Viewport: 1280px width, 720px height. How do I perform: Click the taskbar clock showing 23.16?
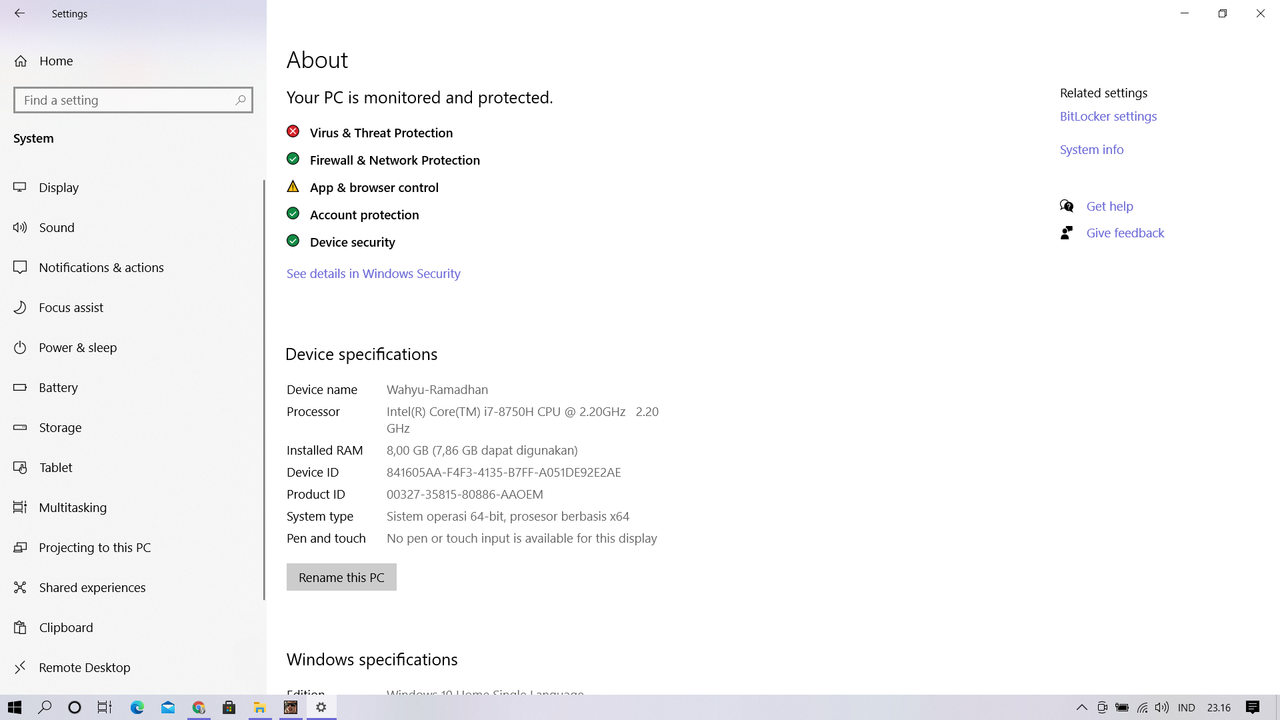pyautogui.click(x=1218, y=708)
